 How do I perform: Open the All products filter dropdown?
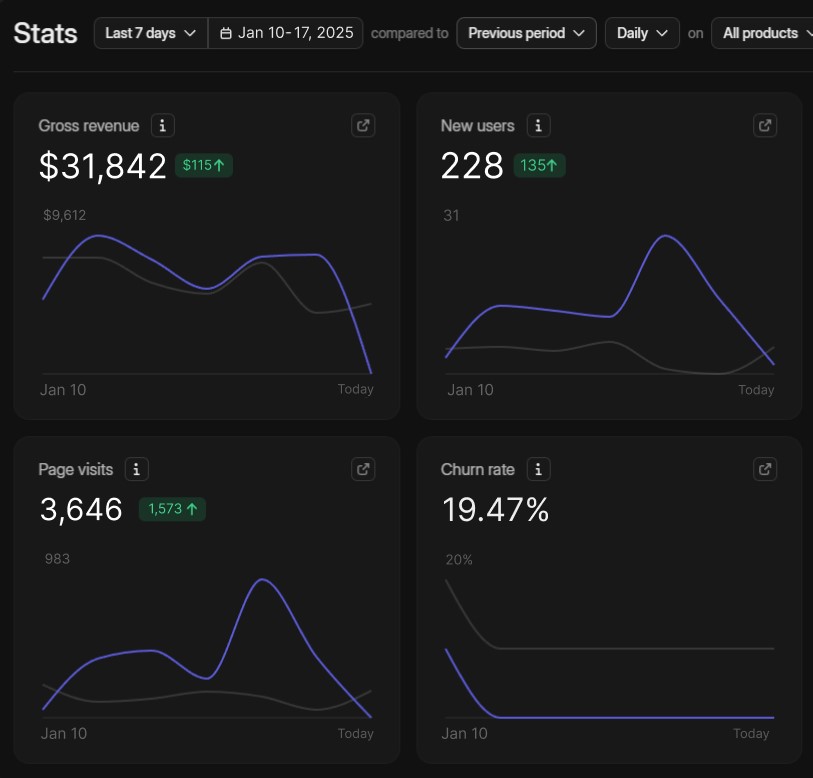coord(762,33)
